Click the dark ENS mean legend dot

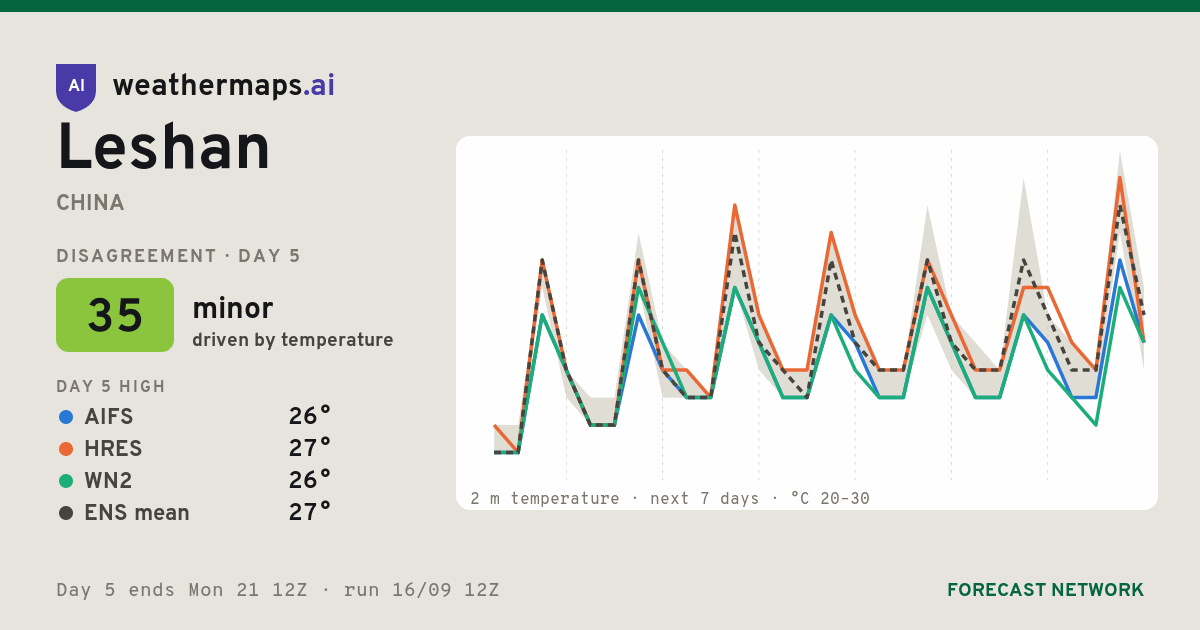(x=66, y=513)
